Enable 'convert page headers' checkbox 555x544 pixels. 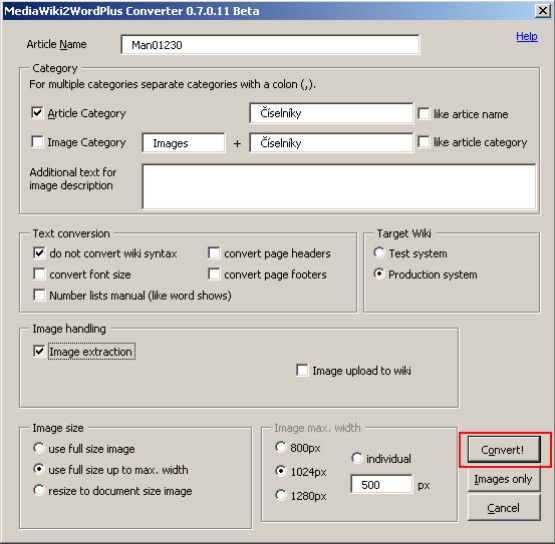[x=214, y=253]
